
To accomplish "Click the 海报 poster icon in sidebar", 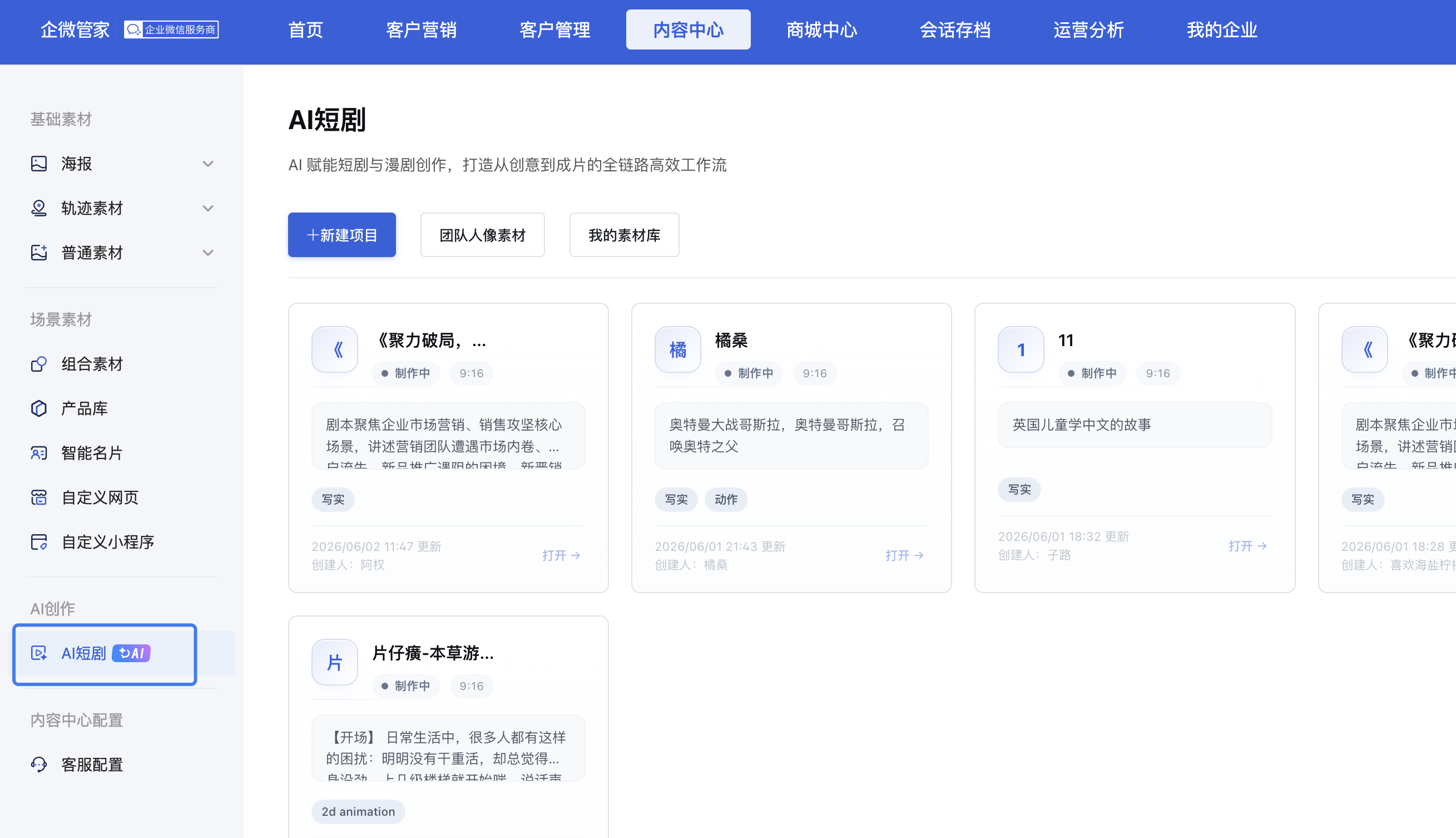I will point(38,164).
